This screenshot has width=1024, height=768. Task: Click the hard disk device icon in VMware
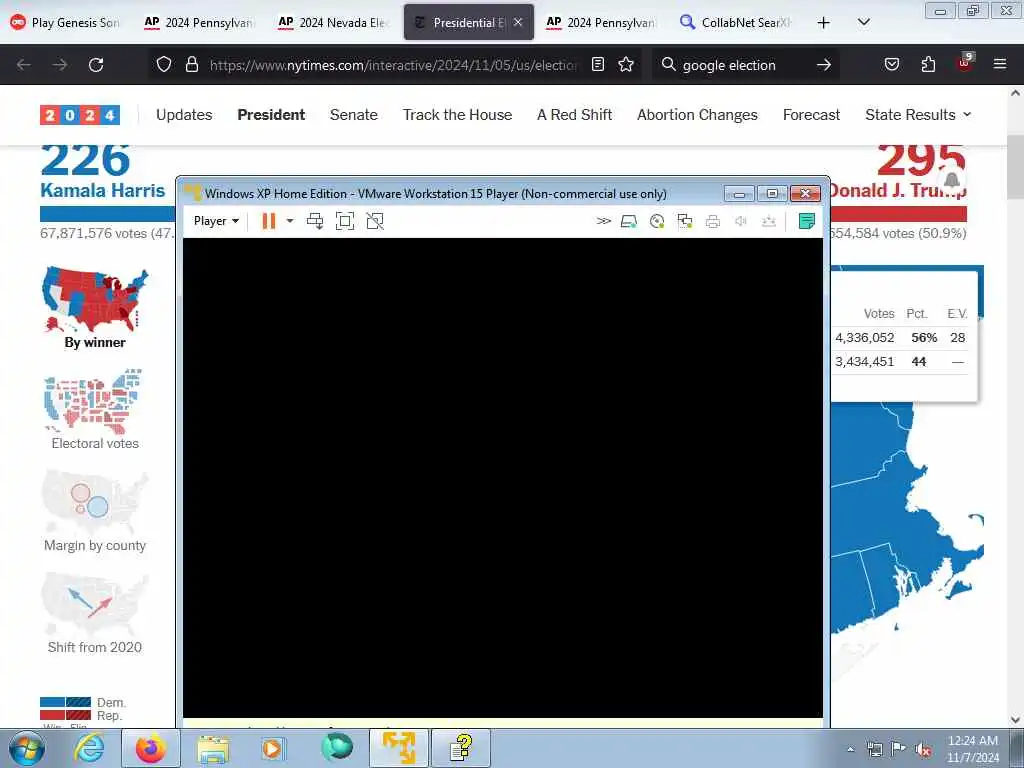pyautogui.click(x=629, y=222)
